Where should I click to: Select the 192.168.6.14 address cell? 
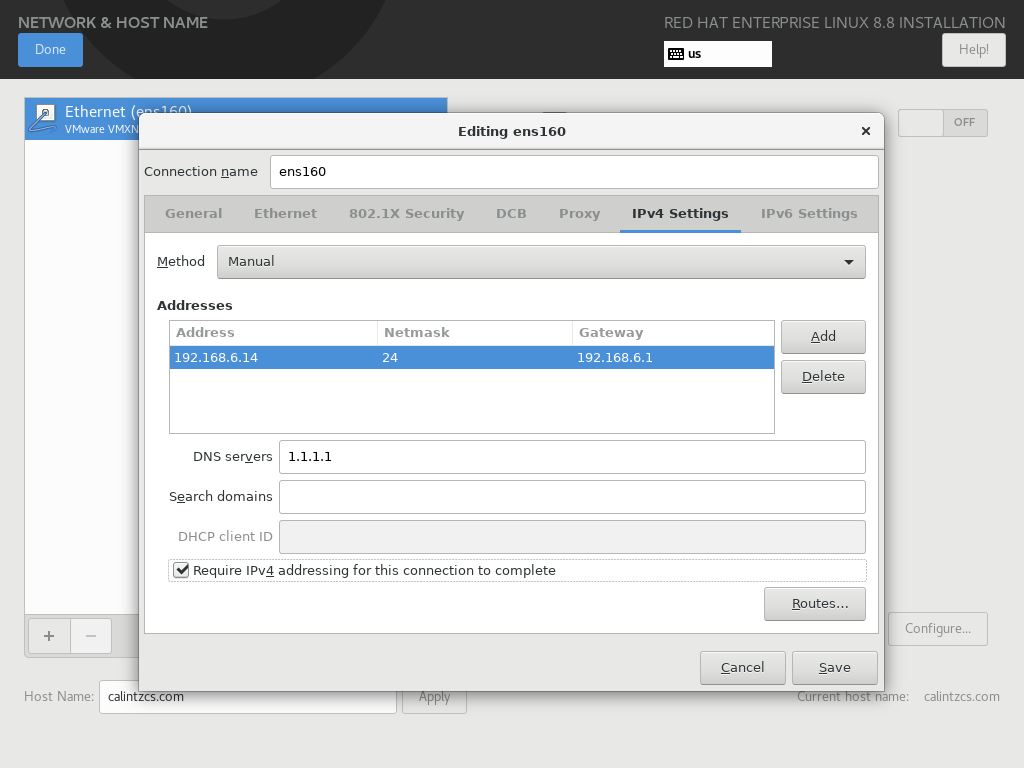point(273,358)
